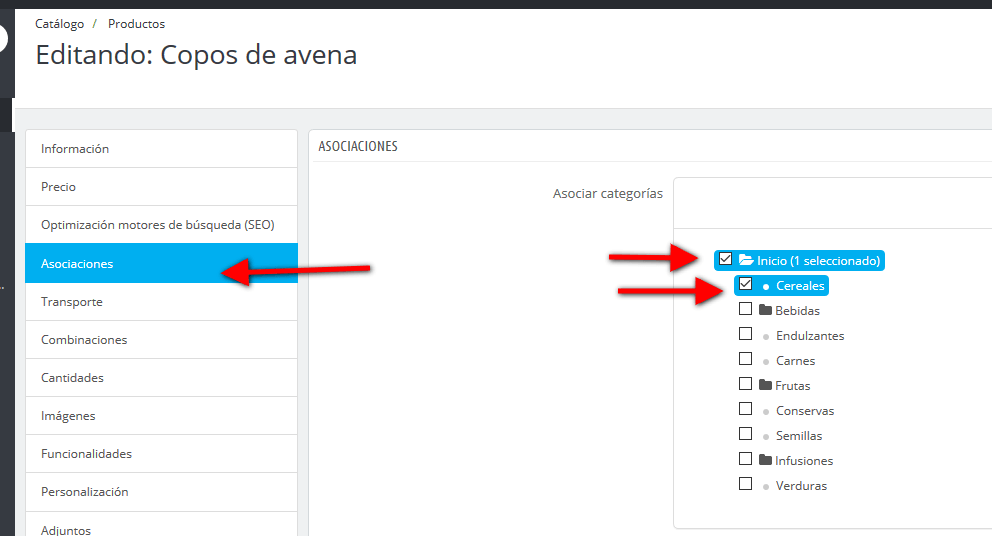Select the Inicio (1 seleccionado) label
The width and height of the screenshot is (992, 536).
pos(819,261)
